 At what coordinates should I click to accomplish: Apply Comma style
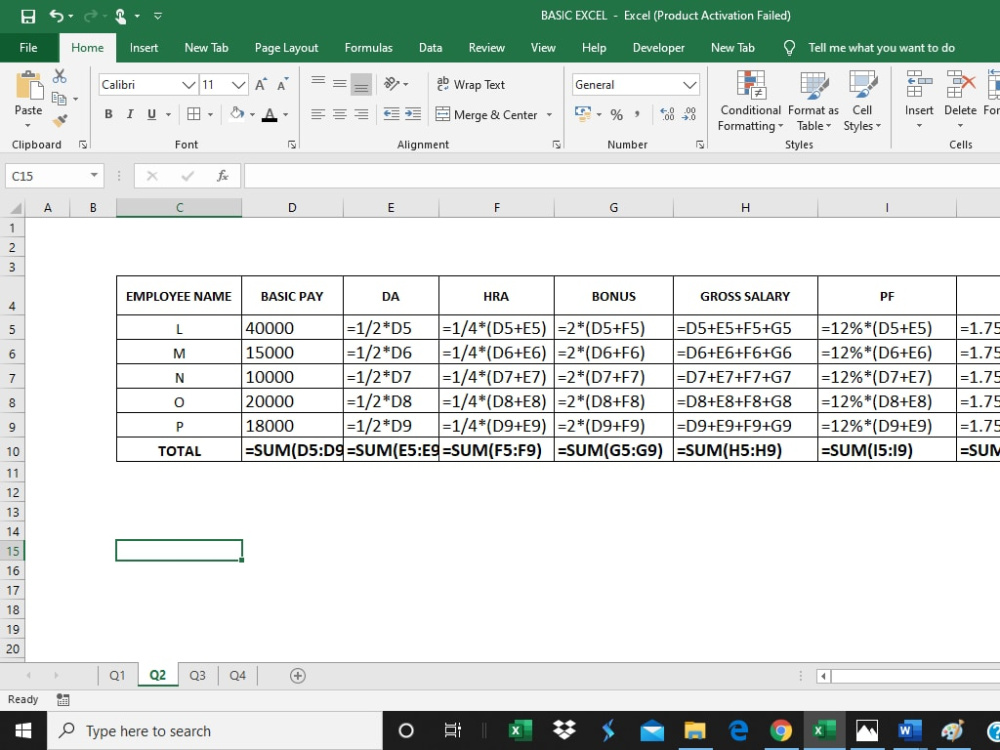637,115
